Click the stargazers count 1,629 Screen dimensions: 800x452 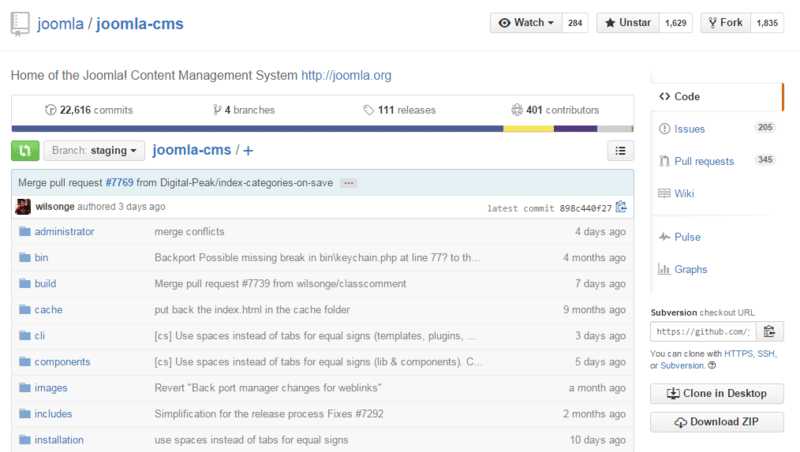click(676, 23)
